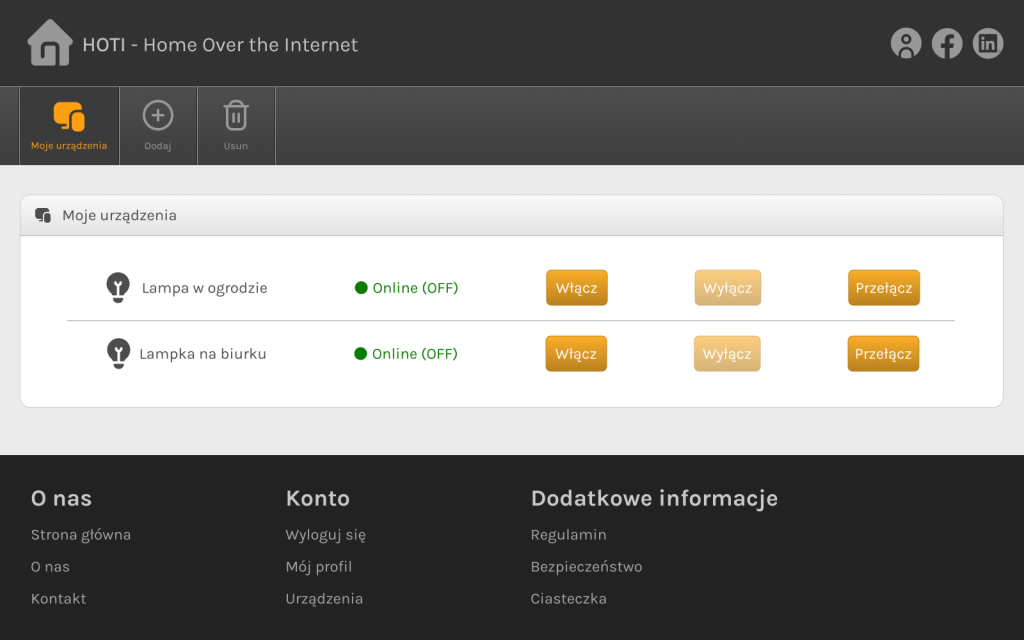Toggle Lampka na biurku with Przełącz

click(x=883, y=354)
